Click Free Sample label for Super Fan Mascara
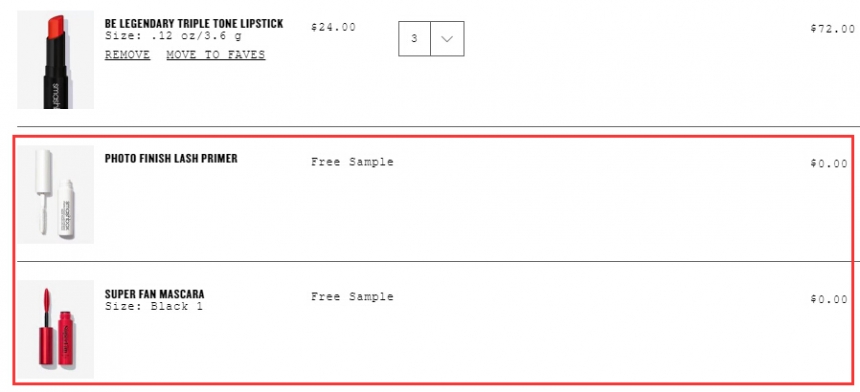The image size is (860, 392). (352, 297)
